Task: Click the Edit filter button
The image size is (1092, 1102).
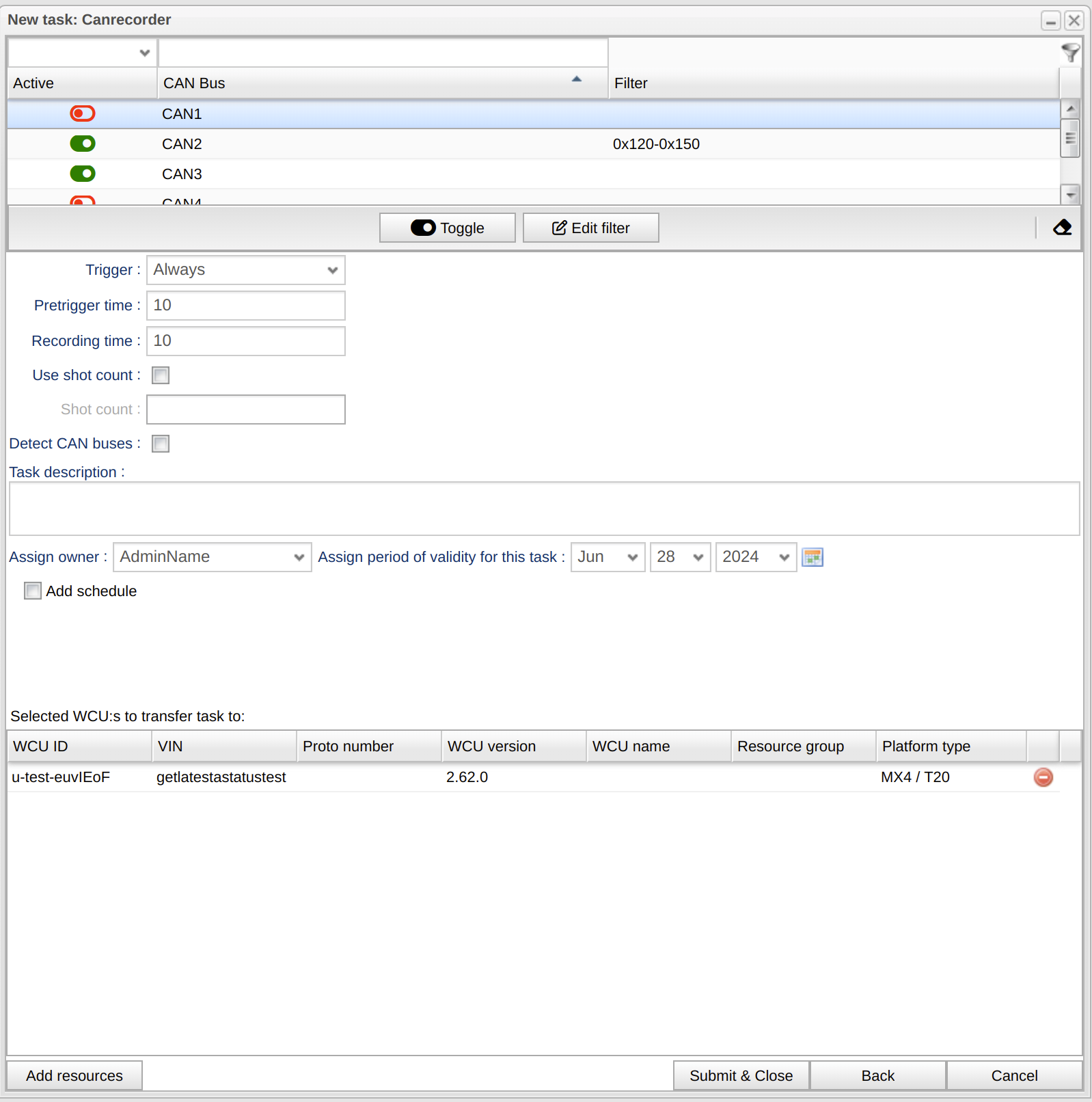Action: (x=590, y=228)
